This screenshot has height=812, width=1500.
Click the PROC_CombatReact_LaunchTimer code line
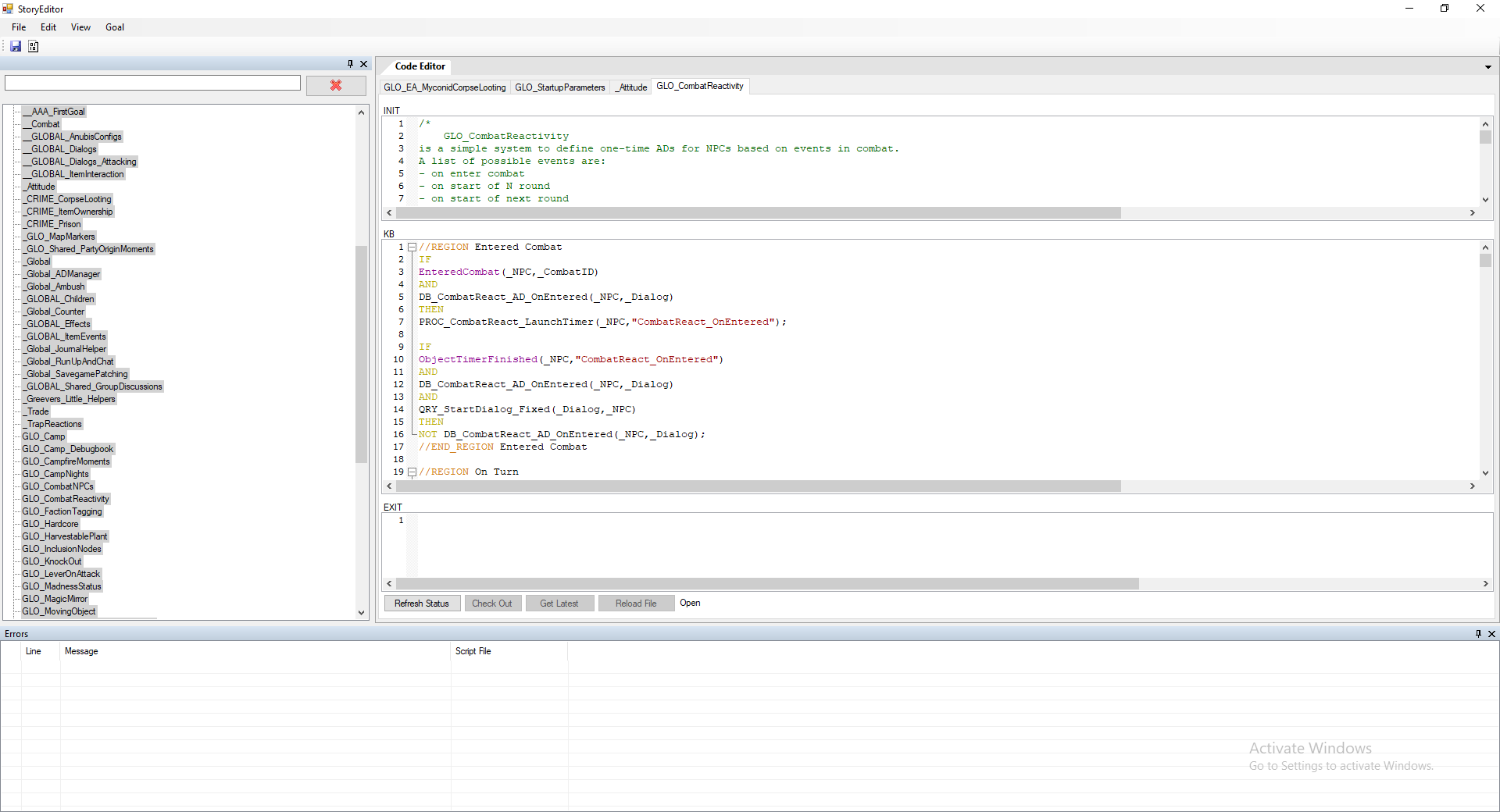[x=602, y=322]
